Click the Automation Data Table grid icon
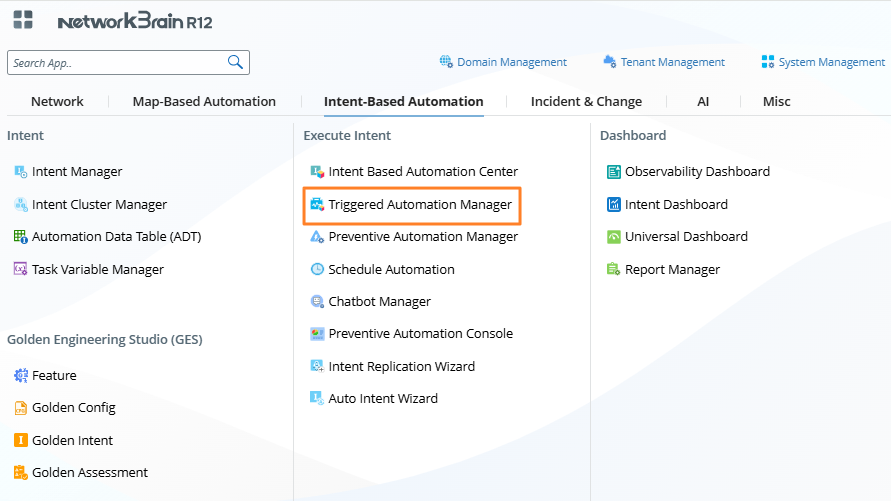The image size is (891, 501). click(x=20, y=237)
